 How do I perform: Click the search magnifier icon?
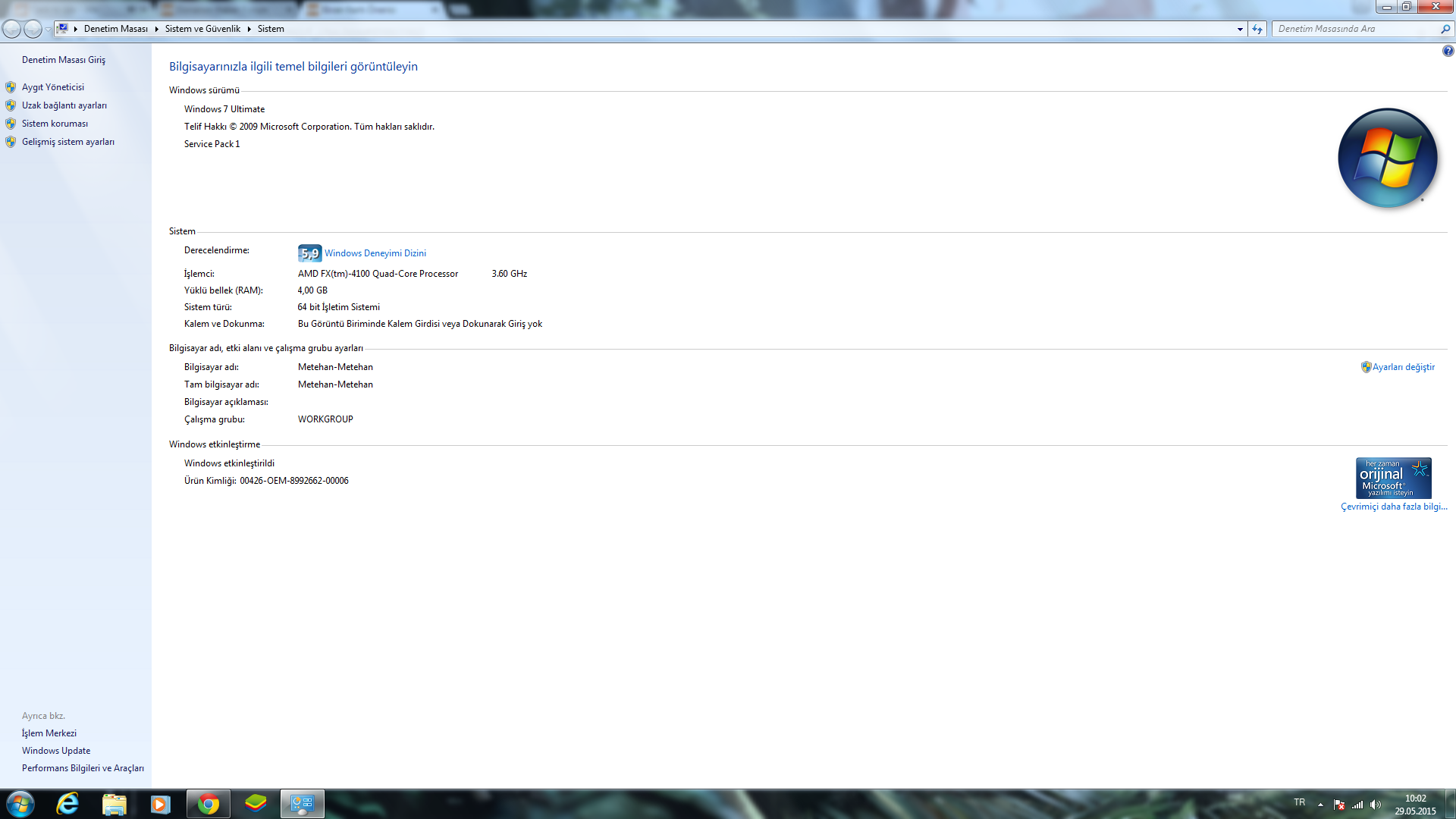point(1445,29)
